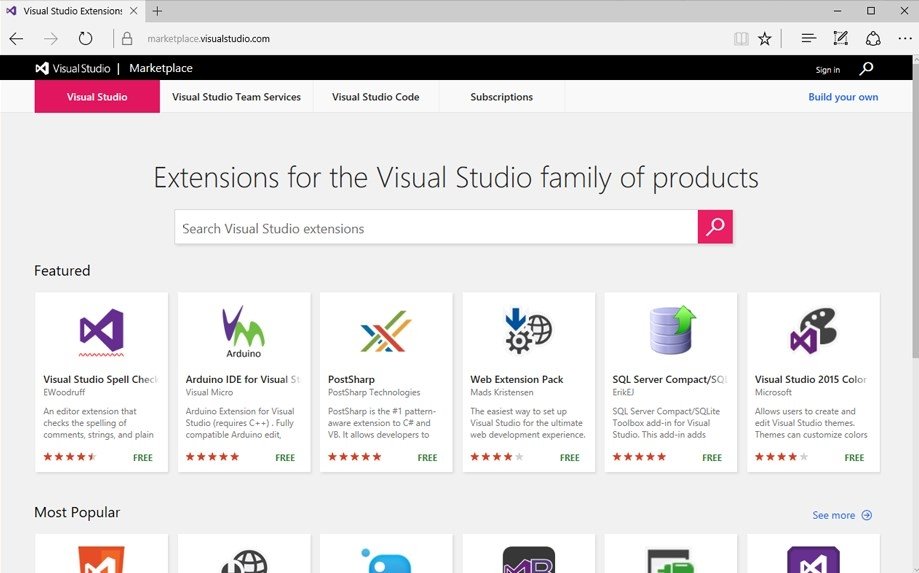Click the See more arrow circle icon
Screen dimensions: 919x573
click(x=866, y=515)
